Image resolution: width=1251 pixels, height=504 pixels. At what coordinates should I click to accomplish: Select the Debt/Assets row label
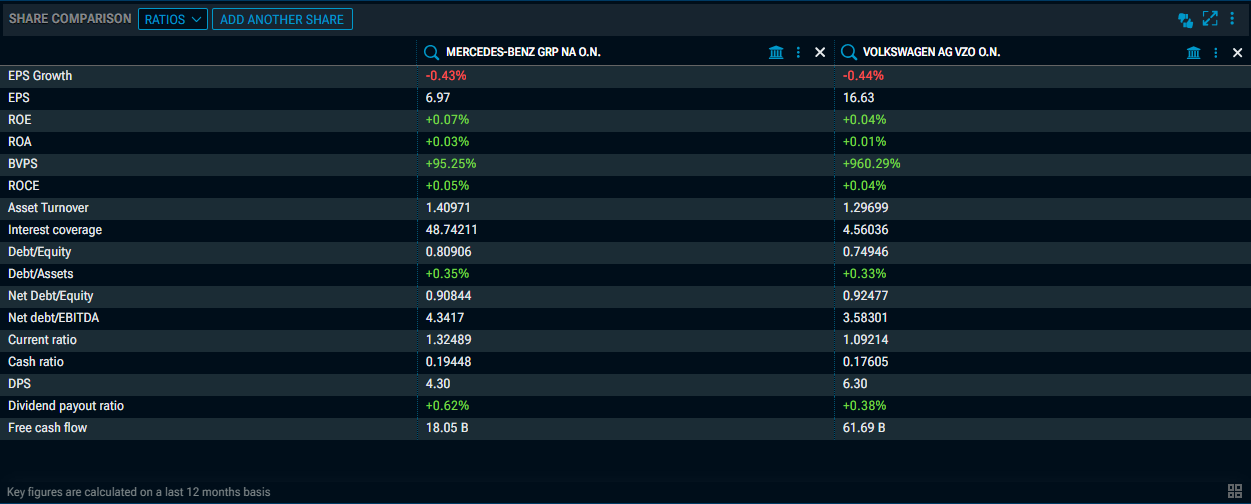(41, 274)
